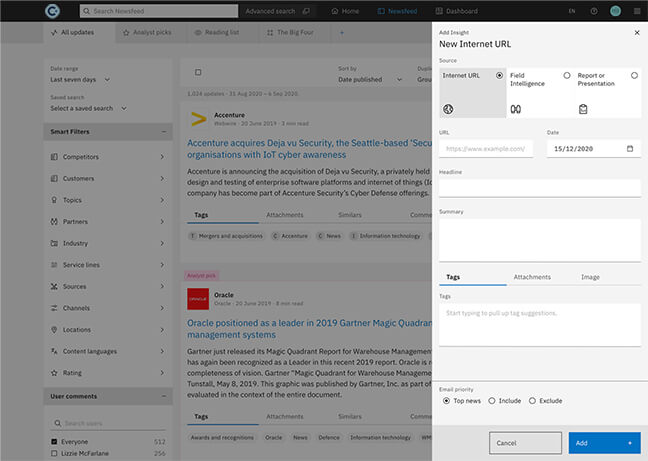Image resolution: width=648 pixels, height=461 pixels.
Task: Choose Include email priority
Action: click(492, 401)
